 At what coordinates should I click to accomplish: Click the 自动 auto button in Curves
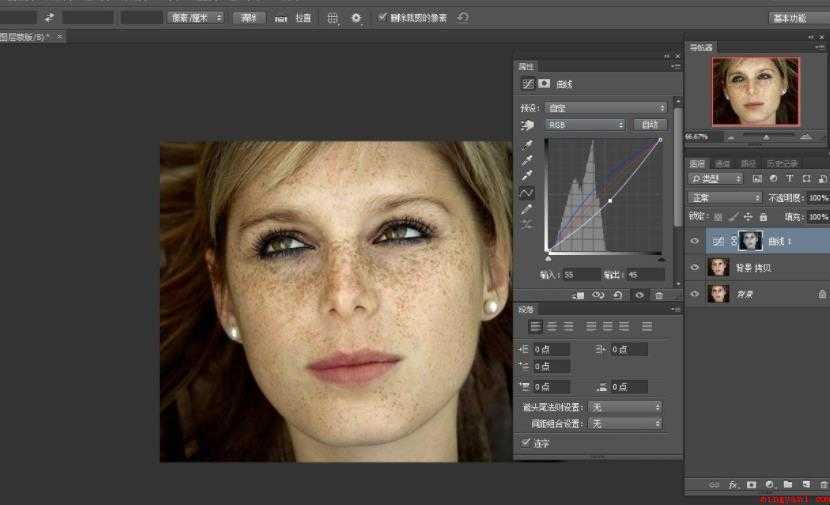(x=650, y=125)
